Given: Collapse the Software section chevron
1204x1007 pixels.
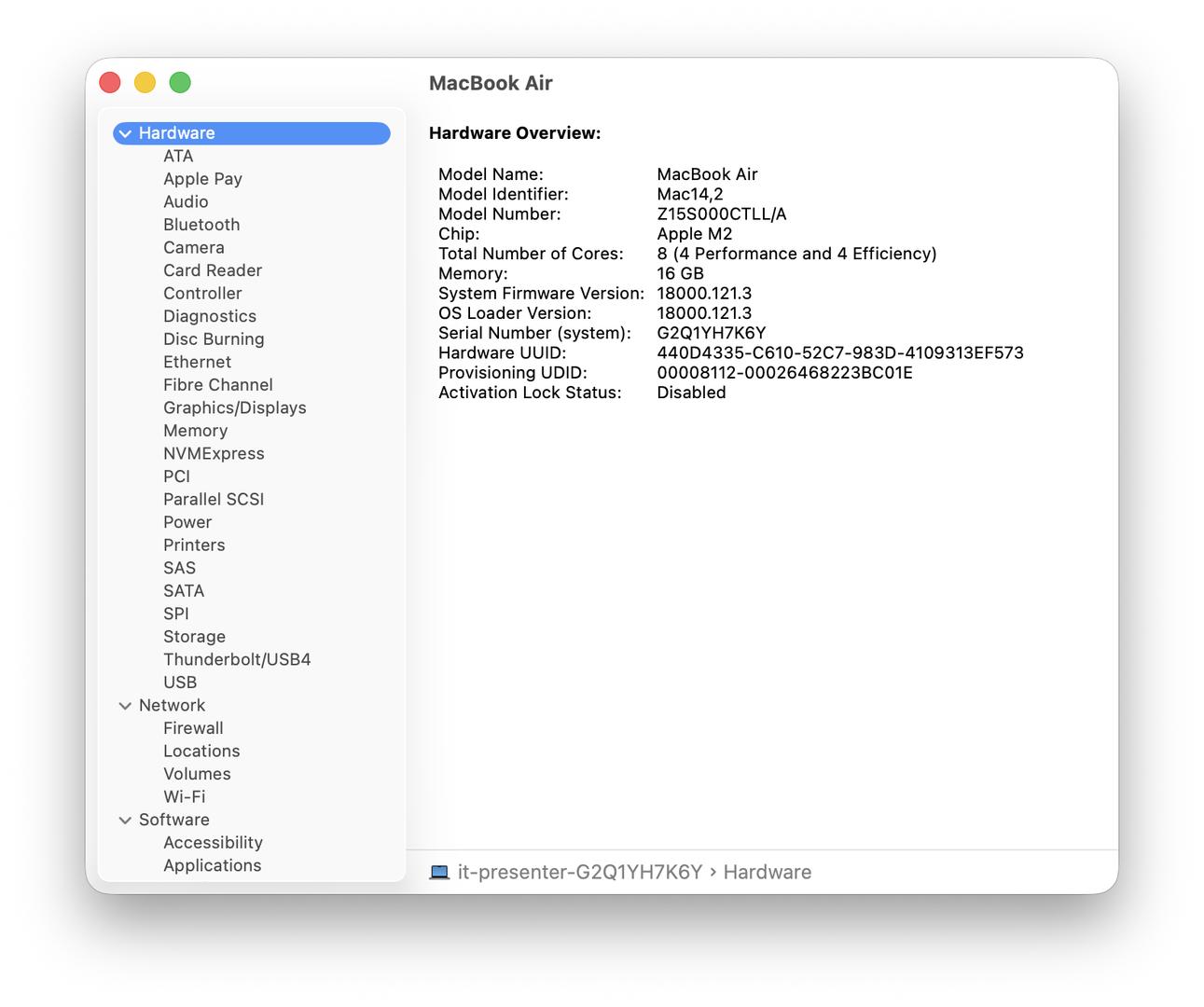Looking at the screenshot, I should click(x=125, y=821).
